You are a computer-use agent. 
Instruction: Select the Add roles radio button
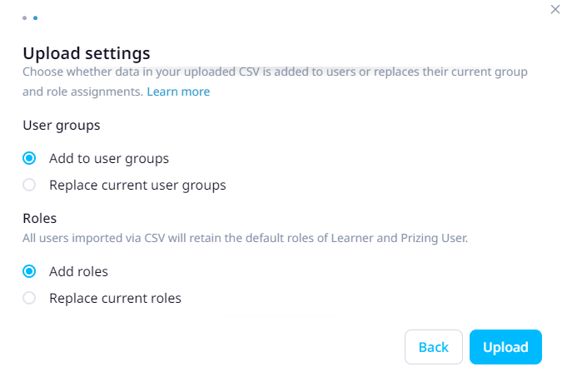(x=29, y=271)
